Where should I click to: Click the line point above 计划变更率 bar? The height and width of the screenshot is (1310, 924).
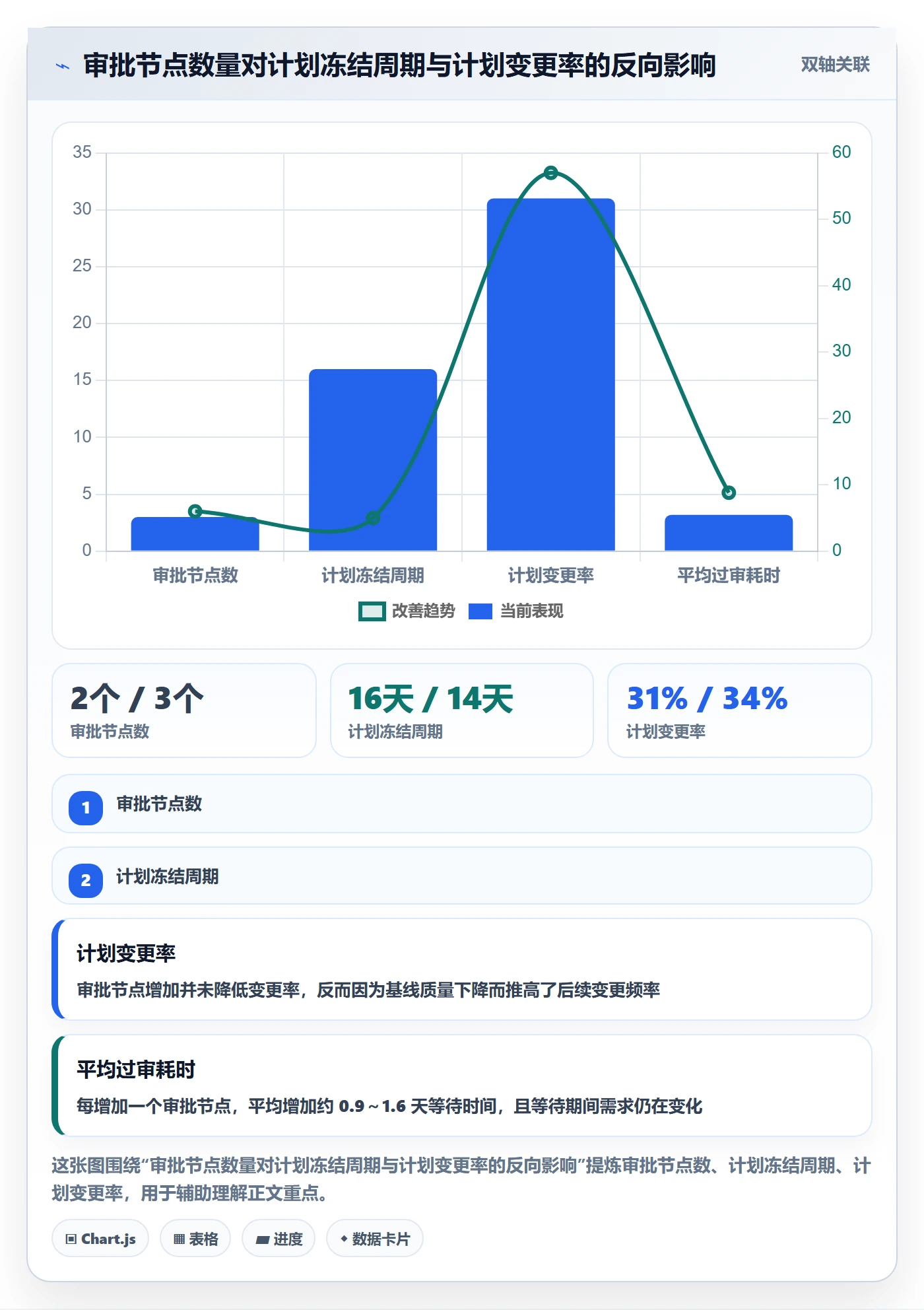click(x=551, y=173)
